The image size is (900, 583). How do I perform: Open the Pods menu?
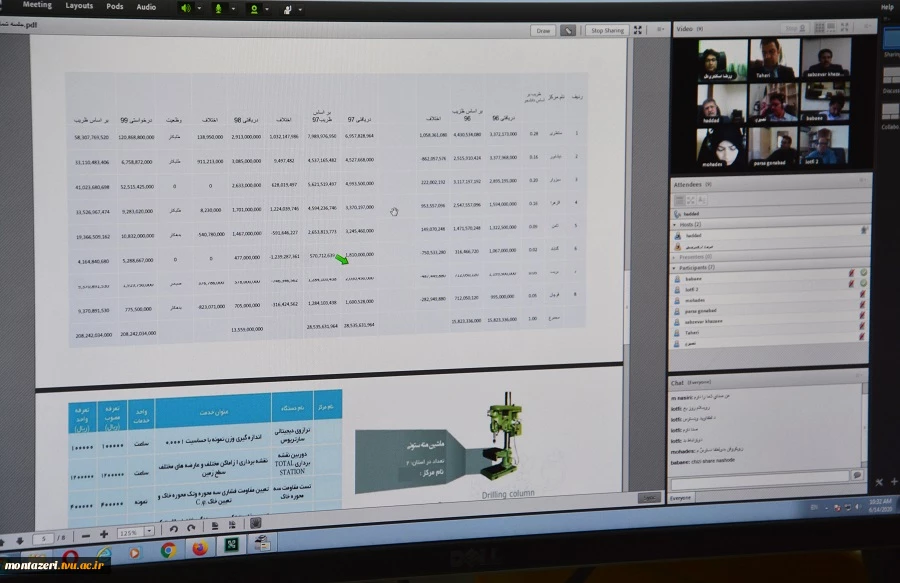(x=114, y=6)
